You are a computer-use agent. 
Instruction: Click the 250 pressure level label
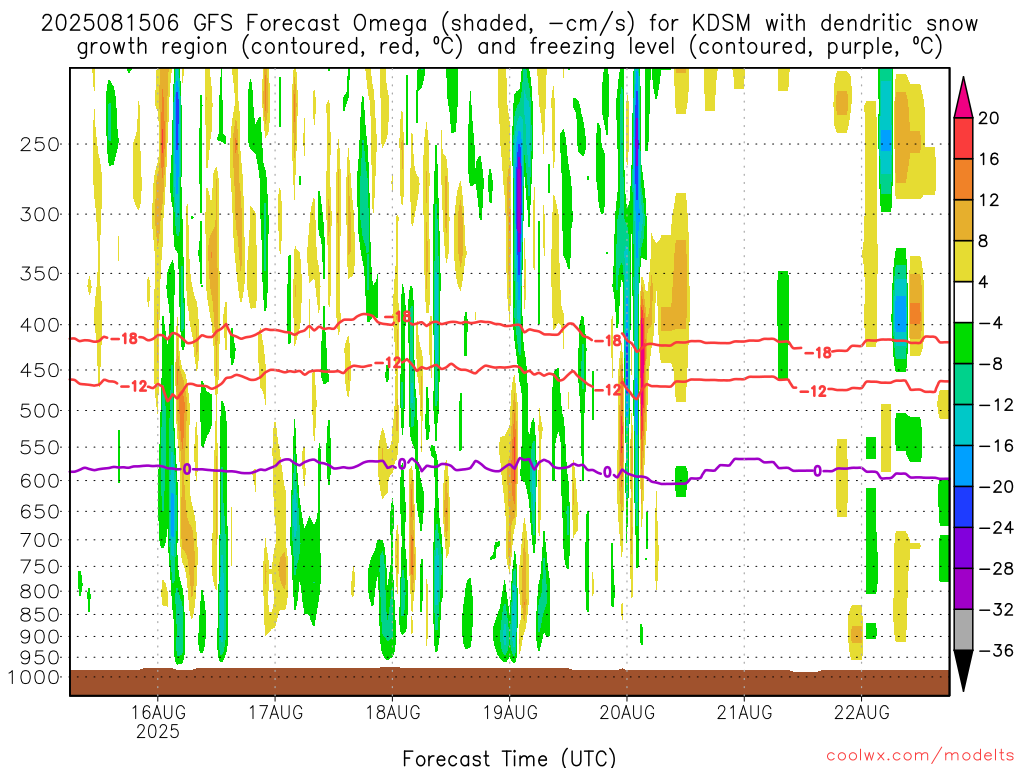tap(40, 144)
